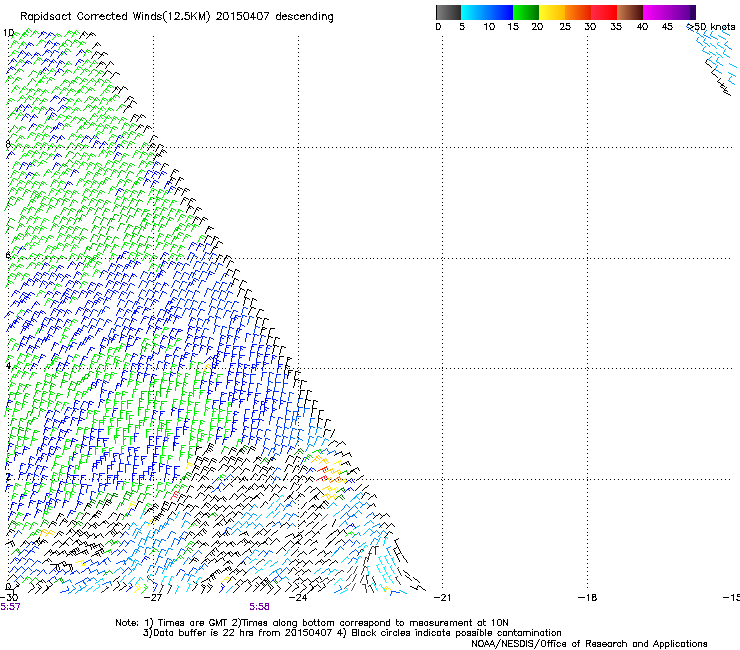Select the red 30-35 knots legend color
This screenshot has height=650, width=740.
coord(604,12)
